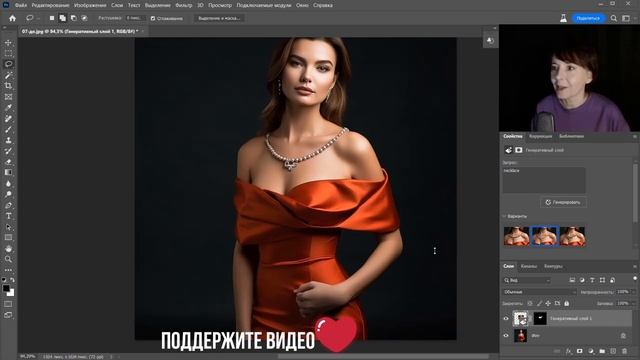This screenshot has width=640, height=360.
Task: Switch to the Каналы tab
Action: [x=529, y=266]
